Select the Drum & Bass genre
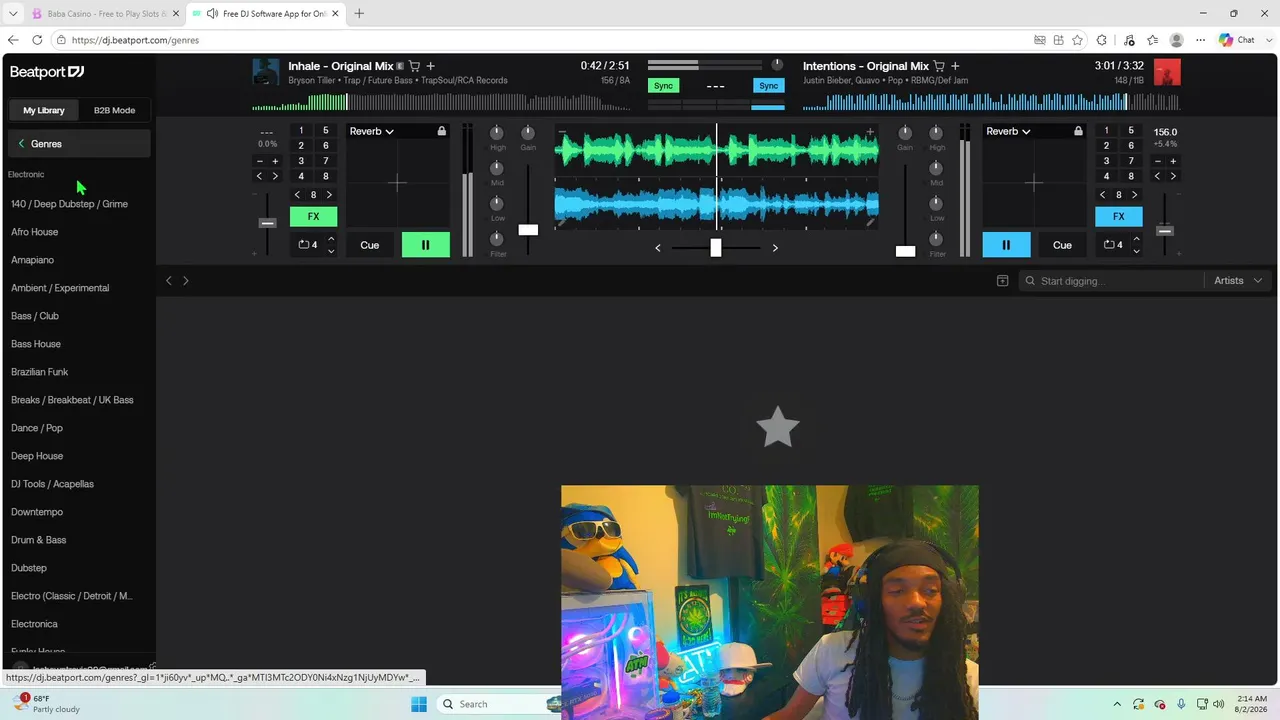The height and width of the screenshot is (720, 1280). point(39,540)
